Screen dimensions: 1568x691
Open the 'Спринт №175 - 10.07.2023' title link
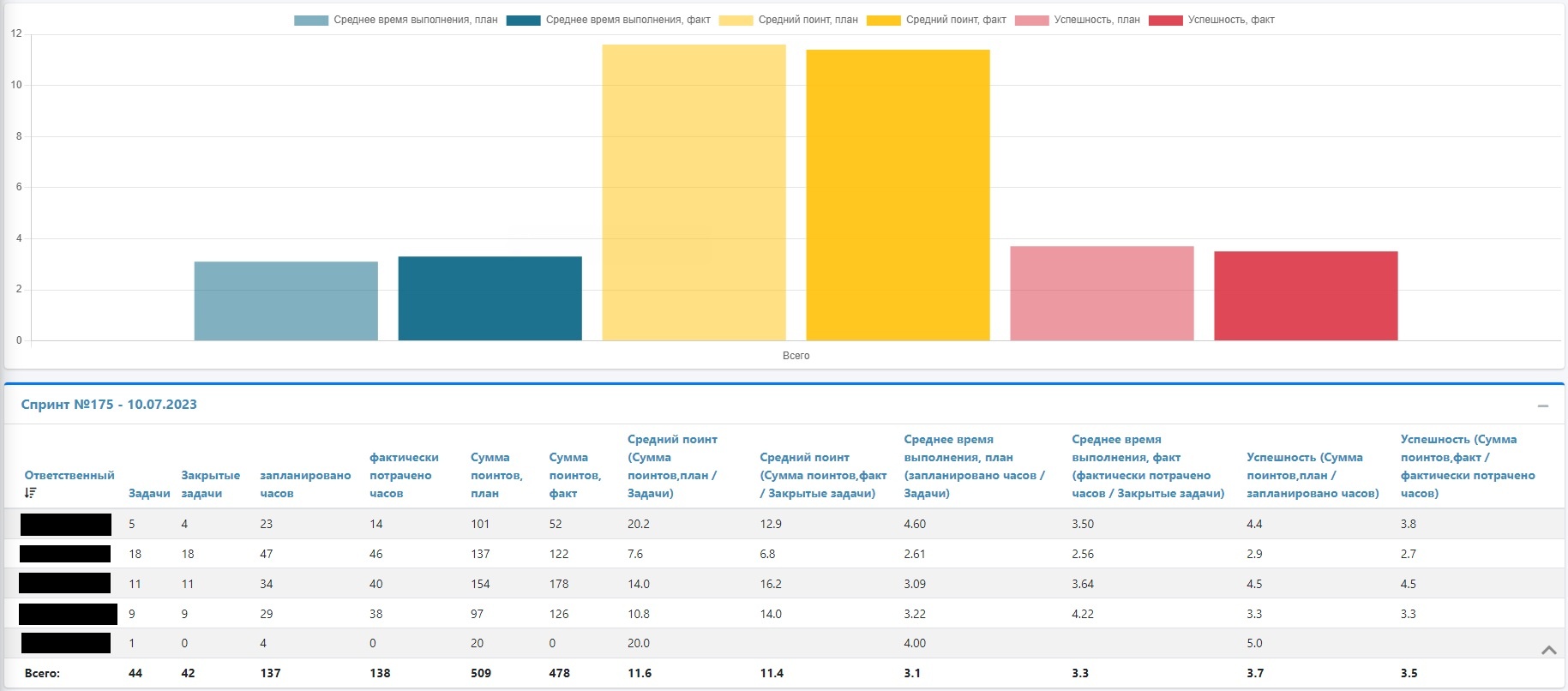pyautogui.click(x=109, y=405)
